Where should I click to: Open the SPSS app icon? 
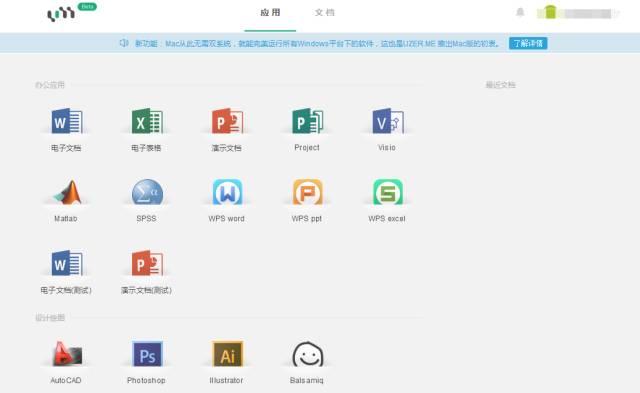[x=147, y=192]
